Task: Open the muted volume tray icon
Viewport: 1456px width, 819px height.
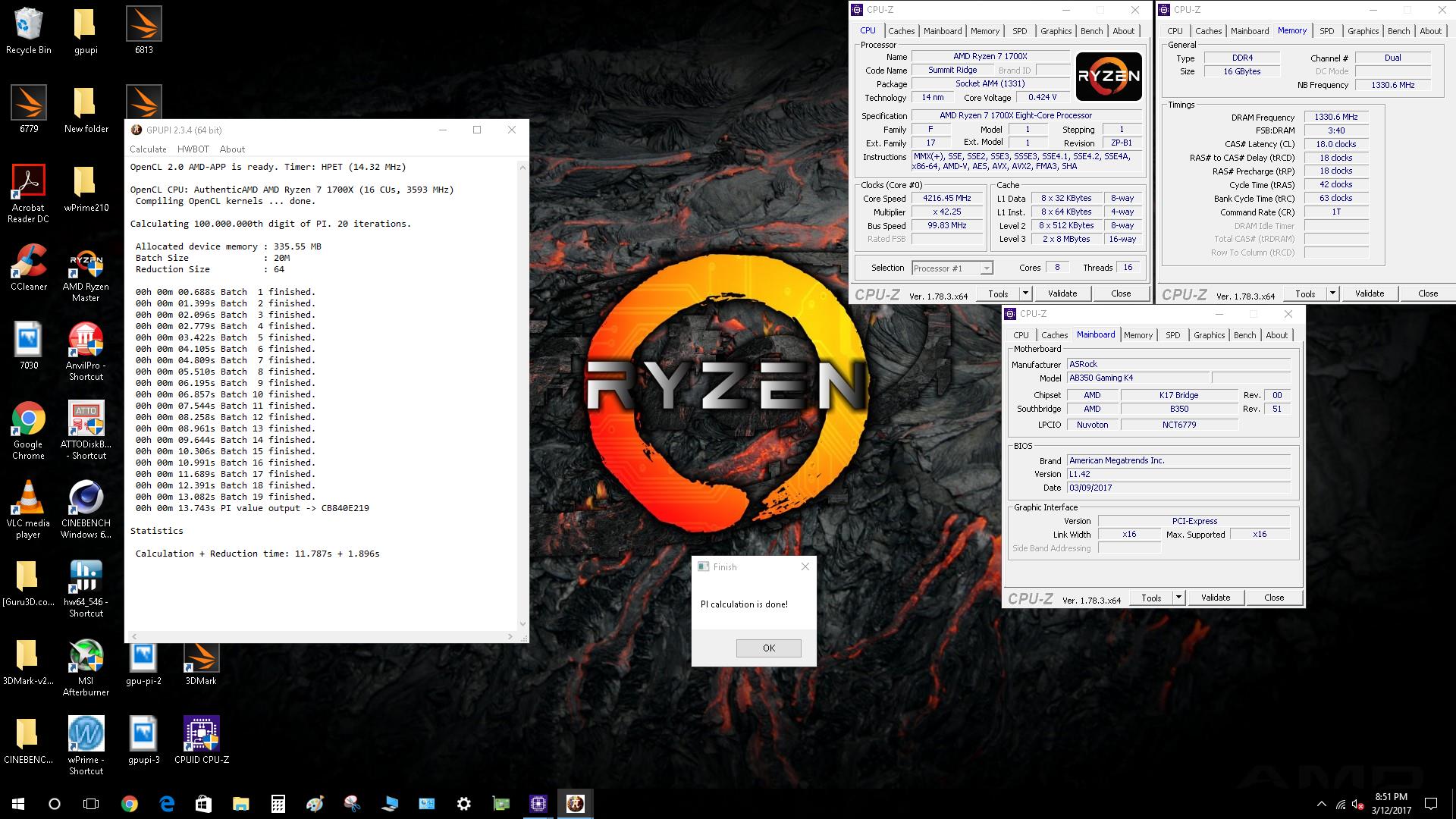Action: click(1359, 804)
